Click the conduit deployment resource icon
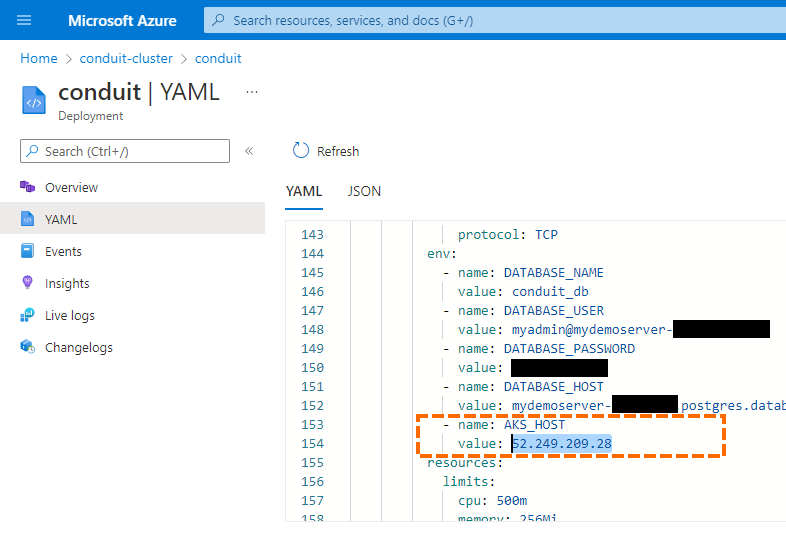 click(34, 100)
